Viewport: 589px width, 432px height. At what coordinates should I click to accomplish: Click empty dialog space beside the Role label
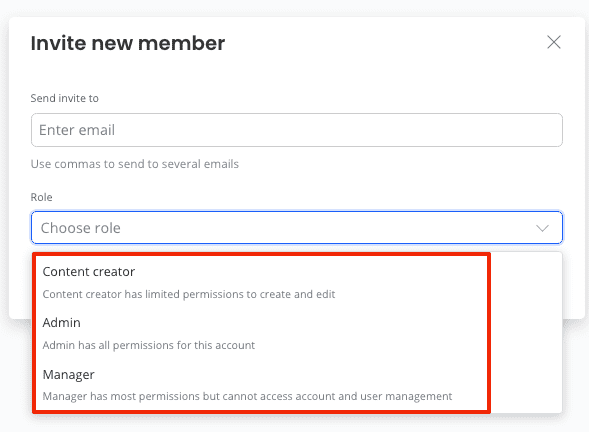[x=301, y=197]
